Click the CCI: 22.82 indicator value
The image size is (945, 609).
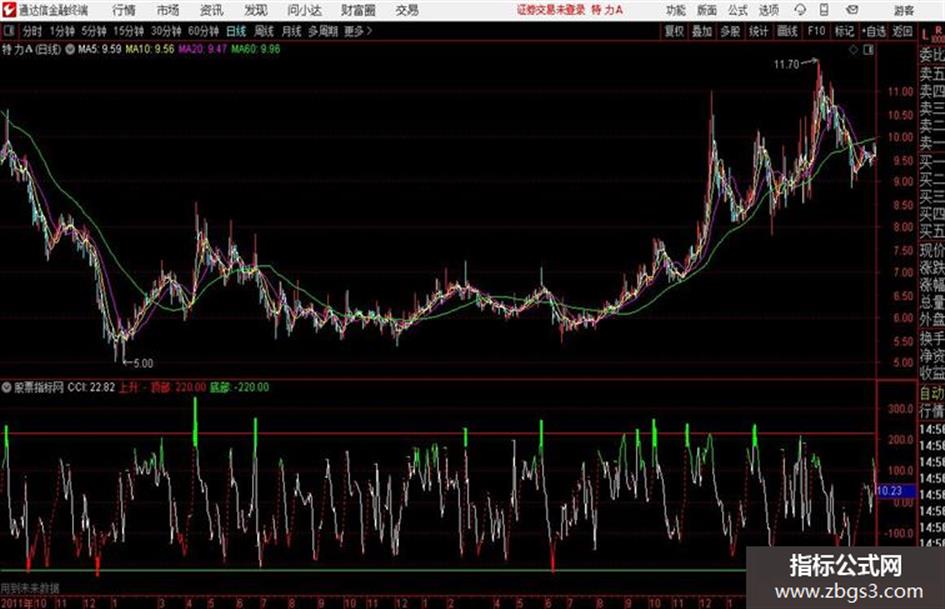pyautogui.click(x=91, y=387)
